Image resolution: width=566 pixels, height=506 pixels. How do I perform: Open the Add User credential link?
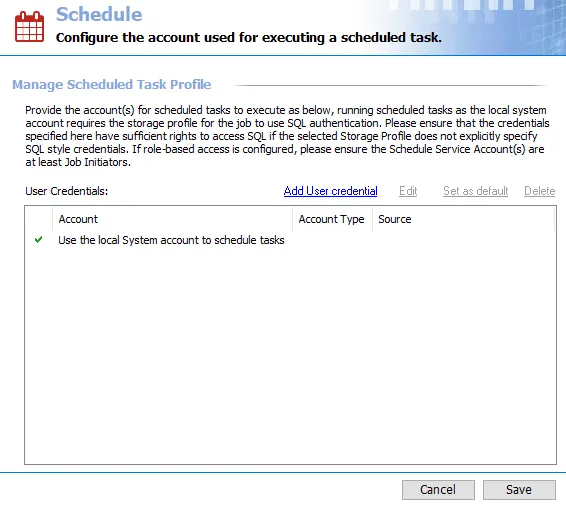pos(330,191)
